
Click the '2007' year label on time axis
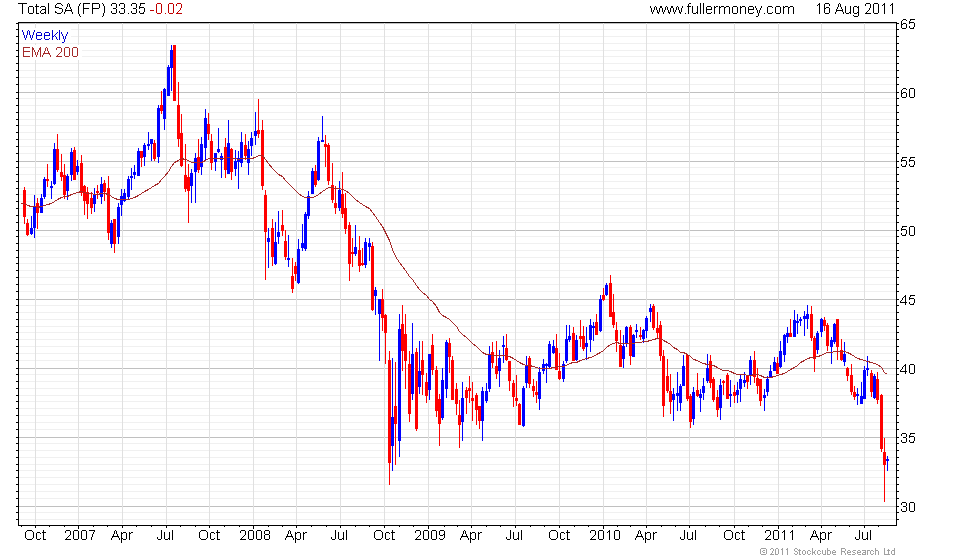[x=79, y=536]
